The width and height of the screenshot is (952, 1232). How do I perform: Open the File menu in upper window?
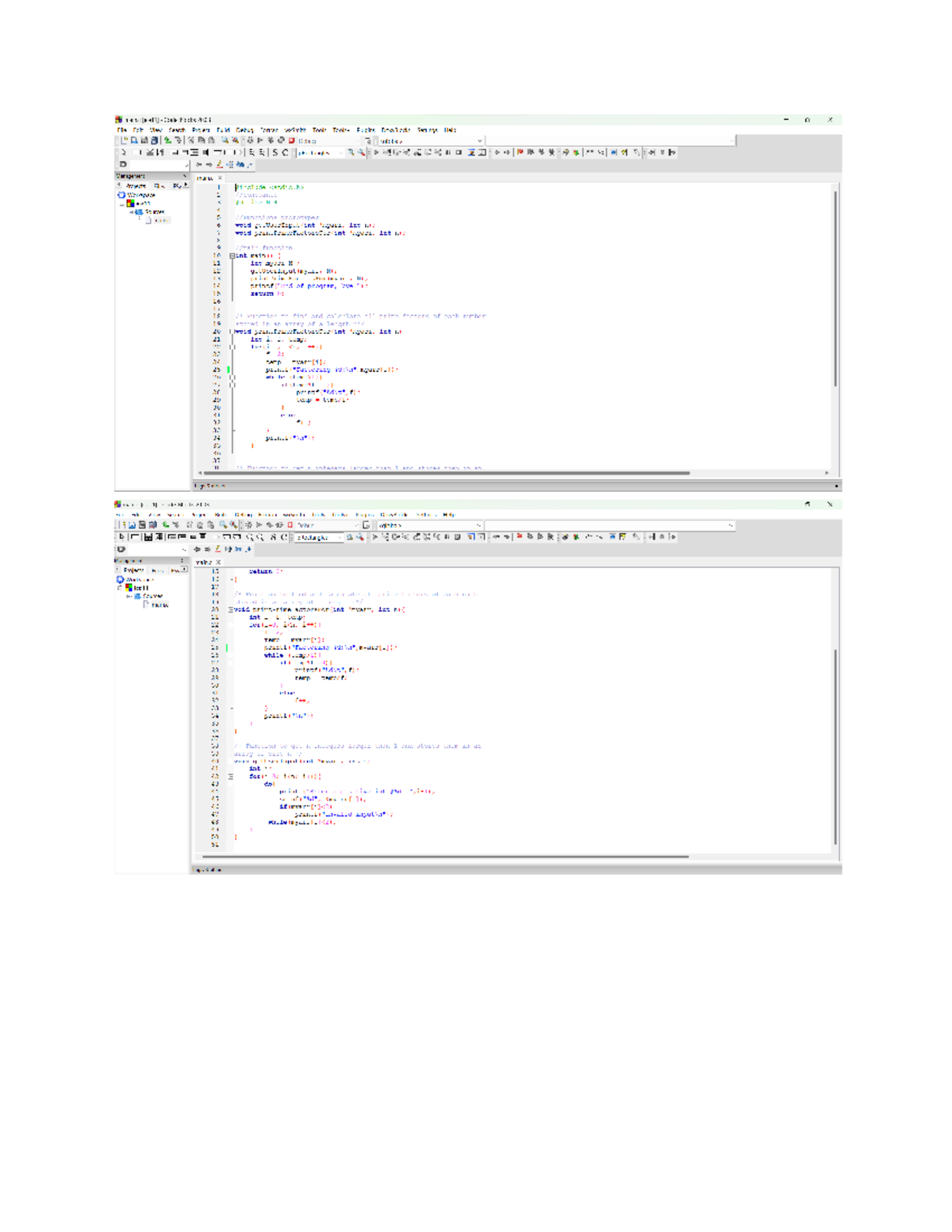coord(121,130)
